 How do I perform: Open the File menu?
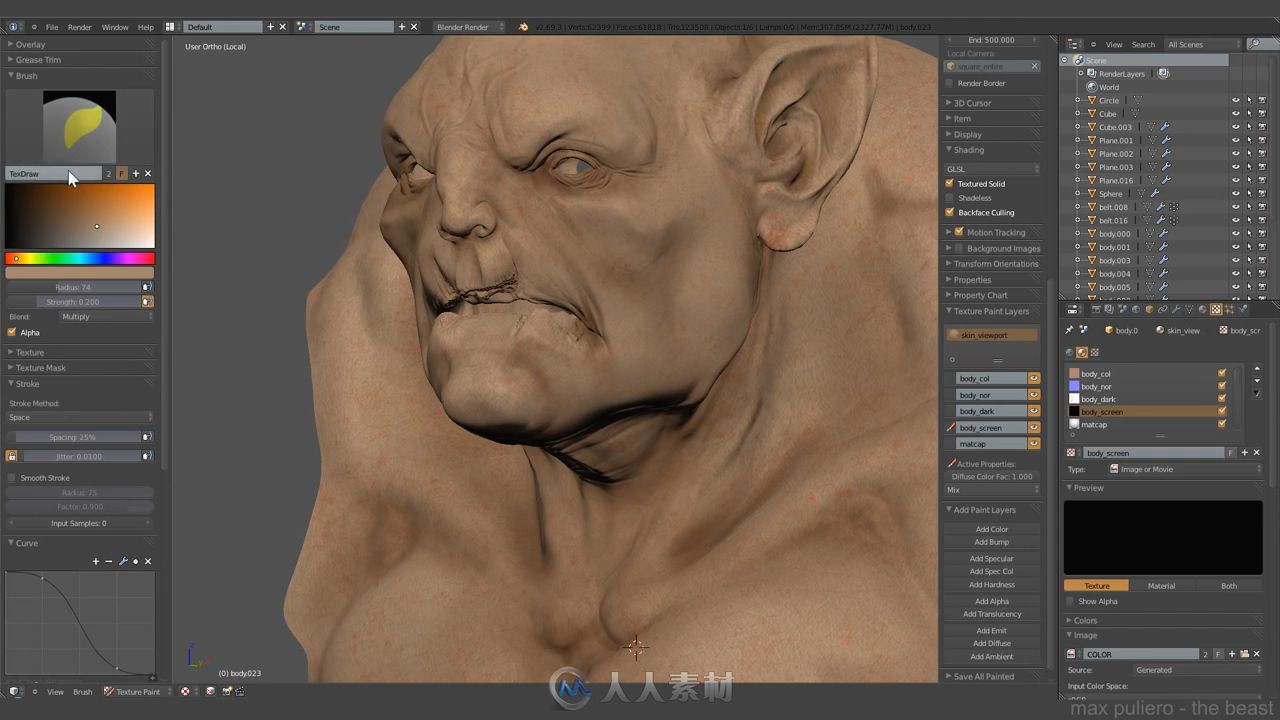pyautogui.click(x=52, y=27)
